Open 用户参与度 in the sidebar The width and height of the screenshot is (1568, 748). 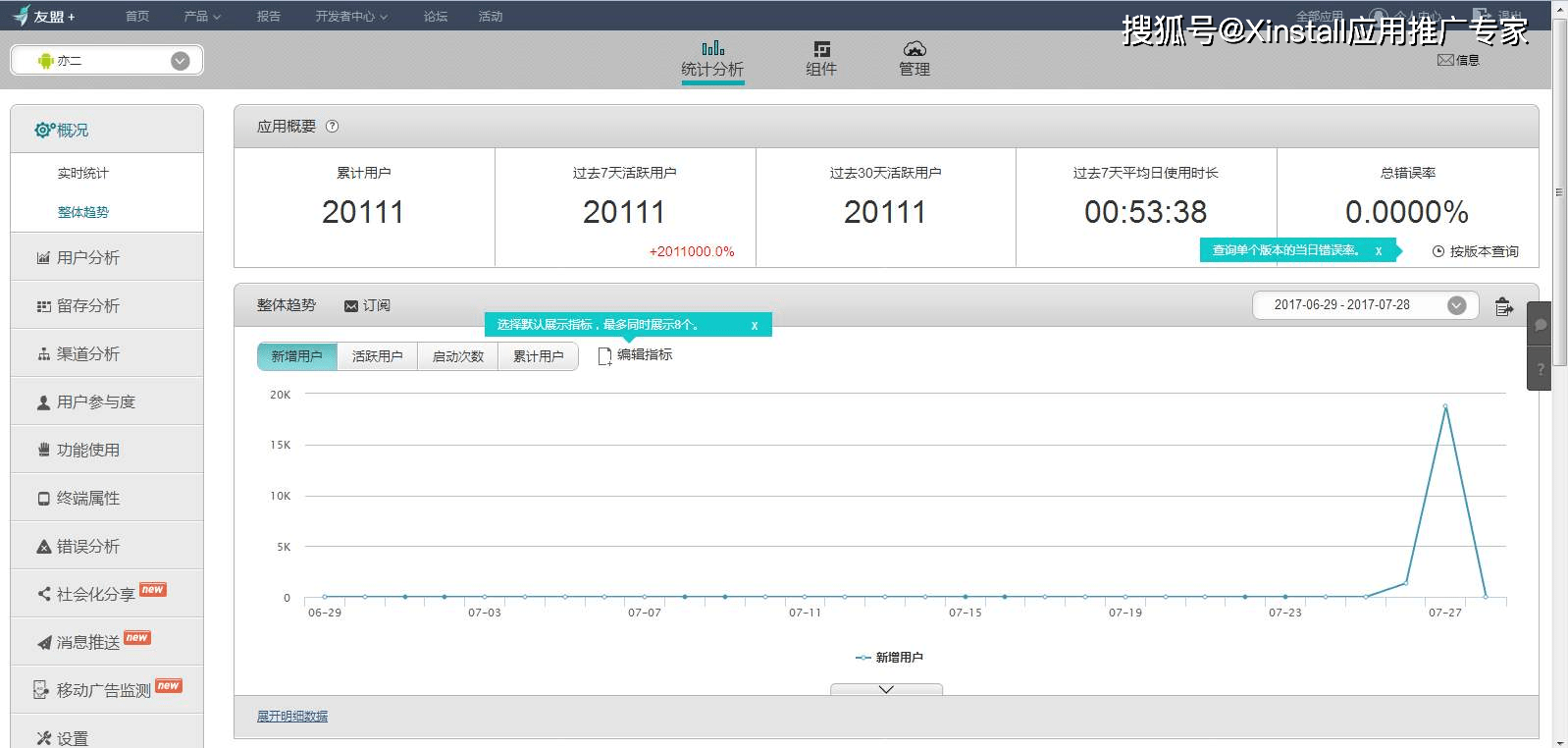(107, 401)
